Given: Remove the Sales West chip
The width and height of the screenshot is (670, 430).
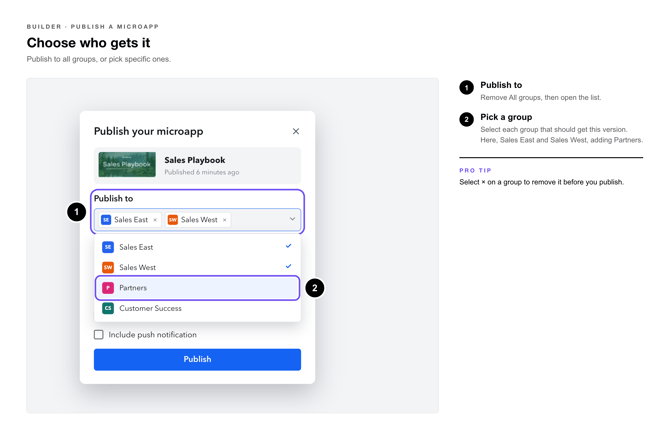Looking at the screenshot, I should pos(224,220).
